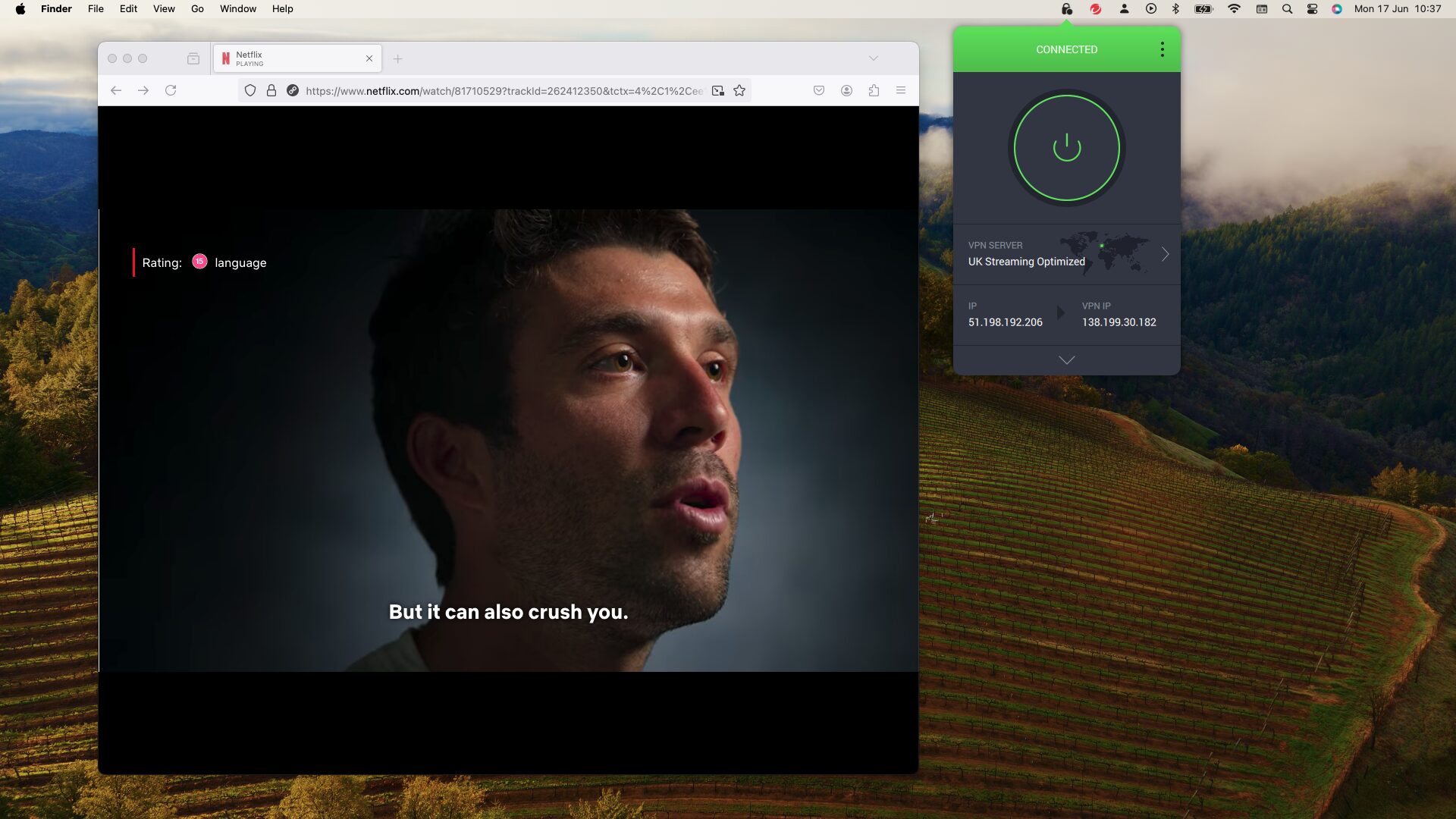
Task: Open the View menu
Action: point(164,9)
